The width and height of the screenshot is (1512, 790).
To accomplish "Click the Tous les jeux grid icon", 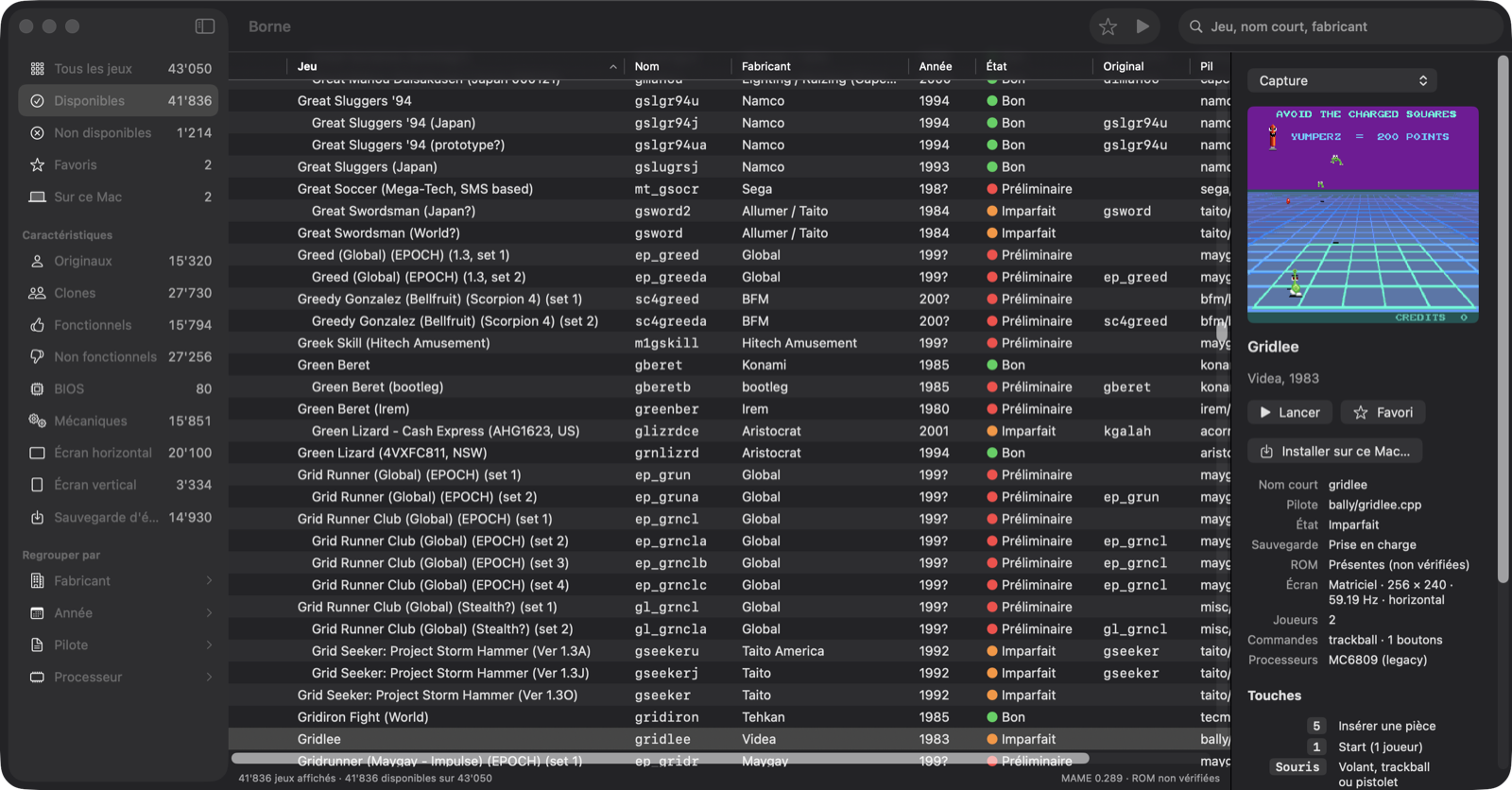I will (38, 69).
